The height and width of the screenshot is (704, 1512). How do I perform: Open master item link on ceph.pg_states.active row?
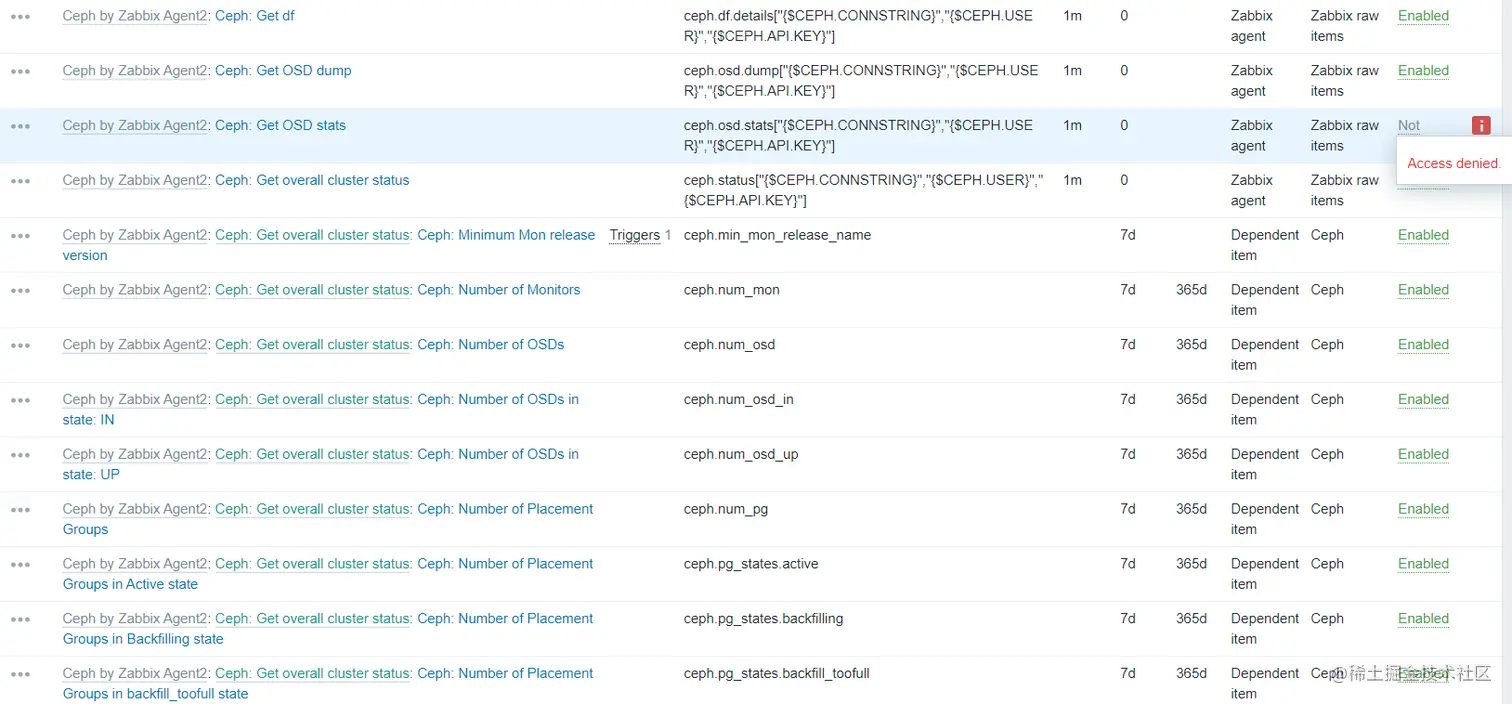coord(312,564)
